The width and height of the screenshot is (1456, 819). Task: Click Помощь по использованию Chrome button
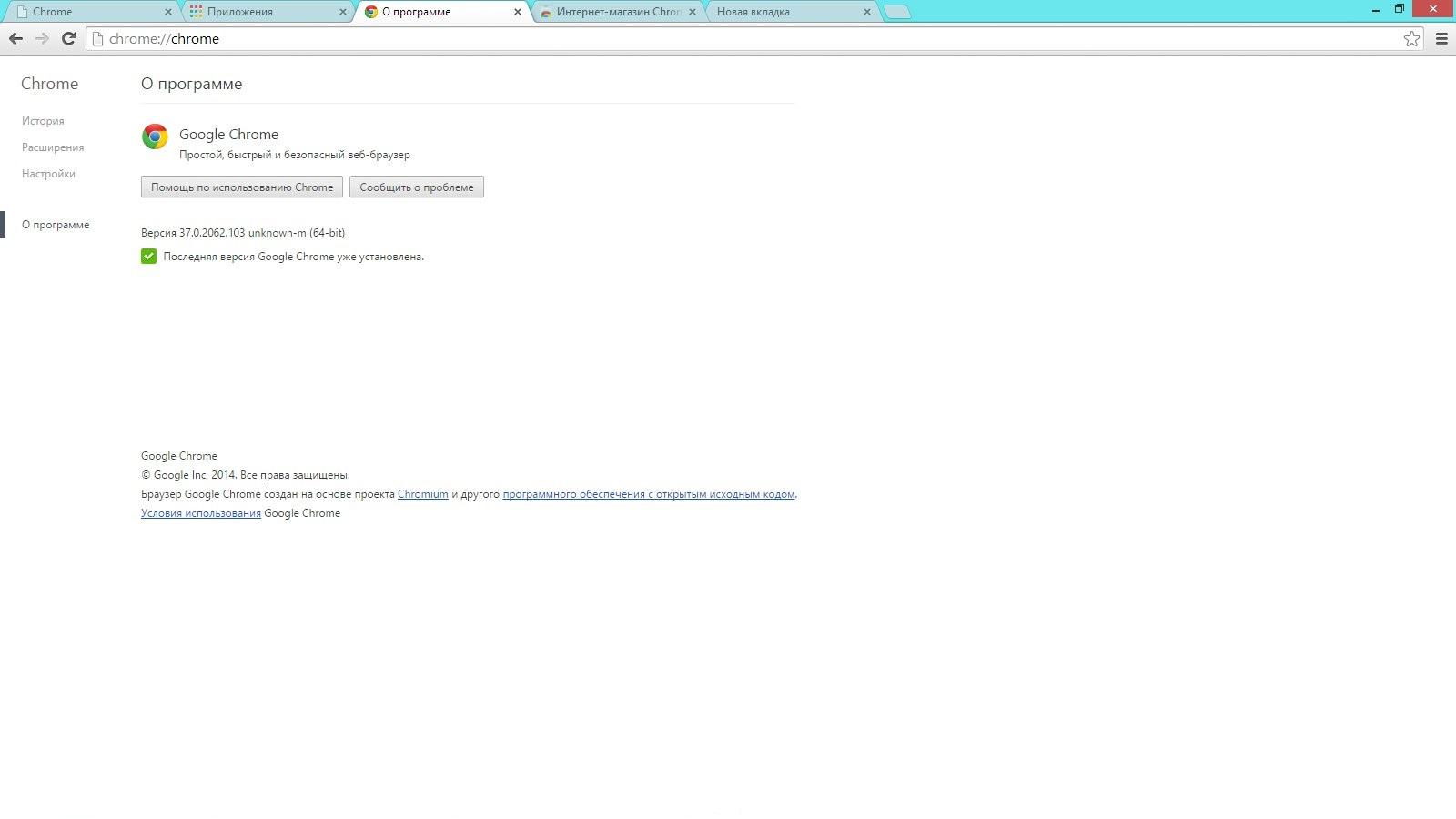coord(242,187)
